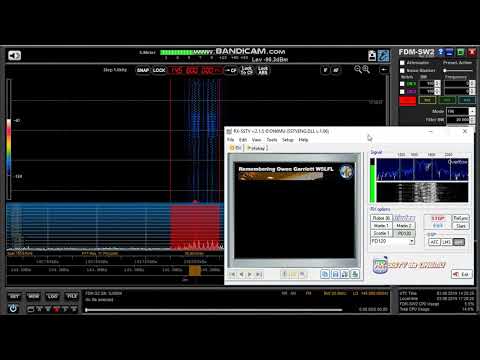Enable the Attenuator checkbox
The height and width of the screenshot is (360, 480).
402,63
